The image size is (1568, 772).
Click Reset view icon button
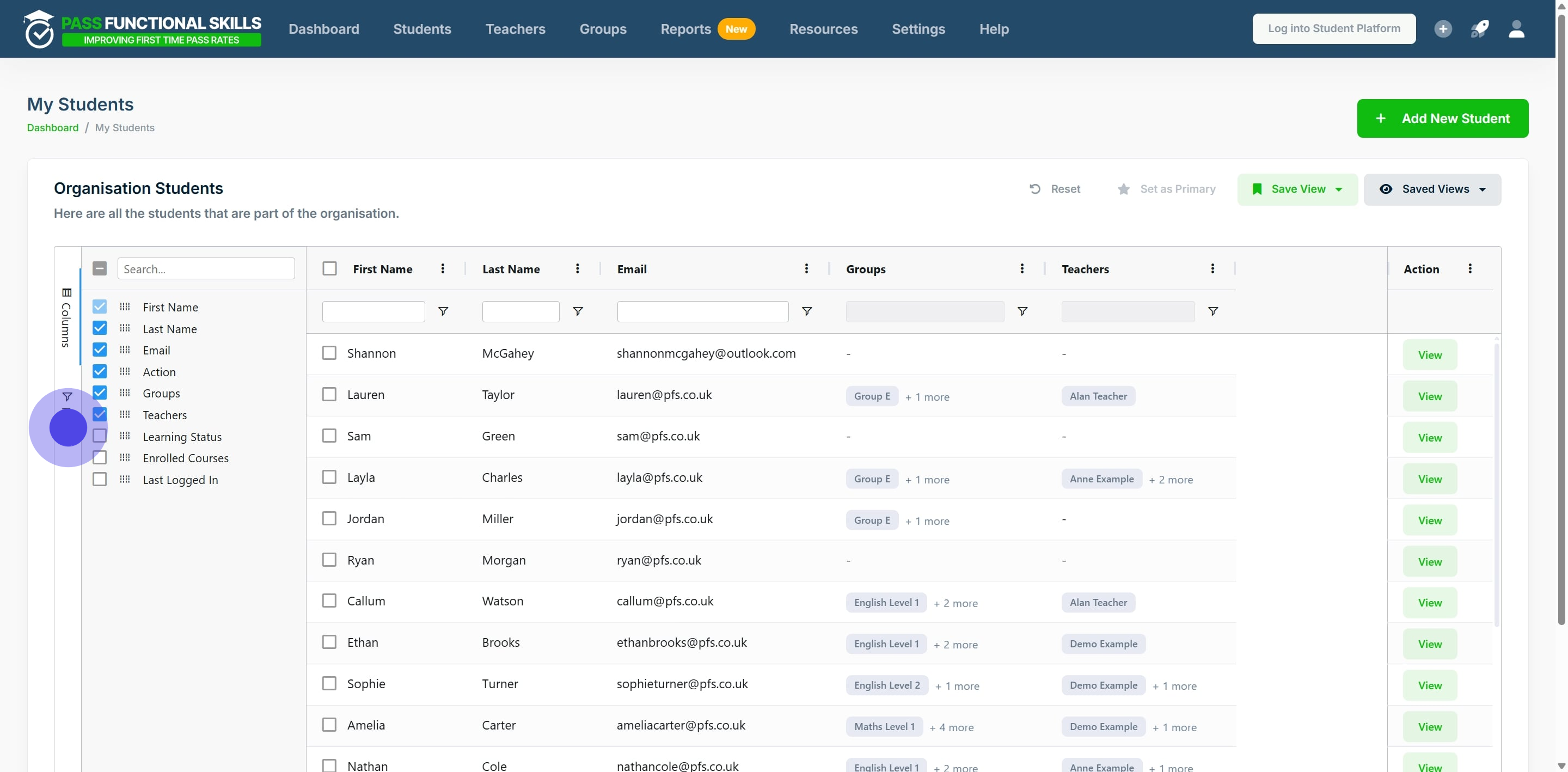[x=1054, y=189]
